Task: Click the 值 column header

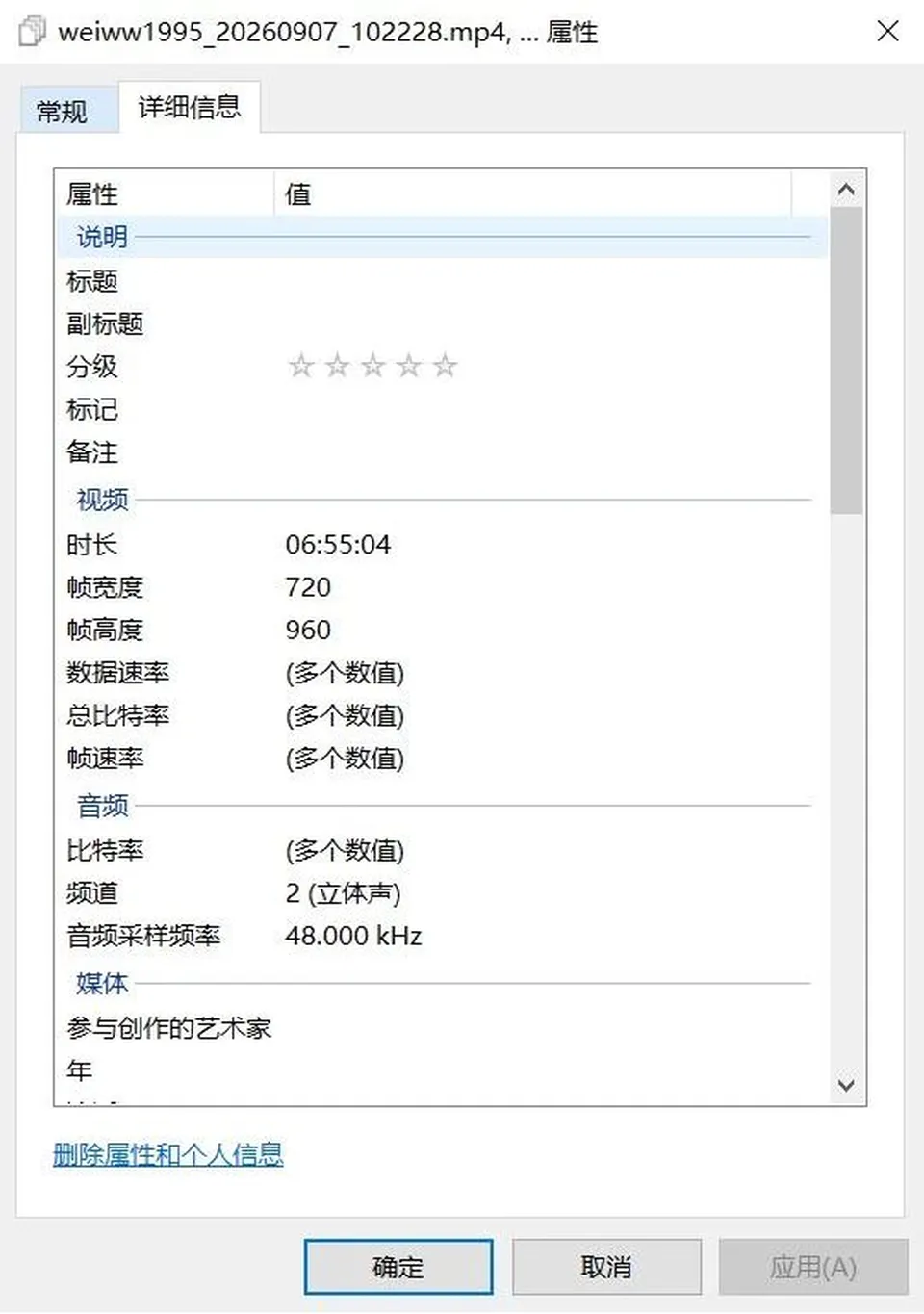Action: pyautogui.click(x=533, y=194)
